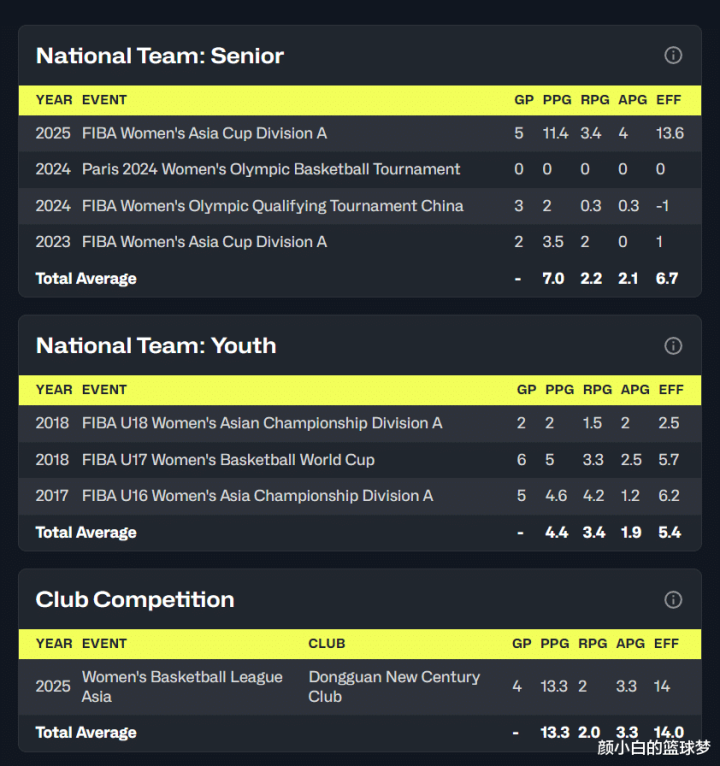Click CLUB column header in Club Competition
This screenshot has height=766, width=720.
[x=327, y=644]
